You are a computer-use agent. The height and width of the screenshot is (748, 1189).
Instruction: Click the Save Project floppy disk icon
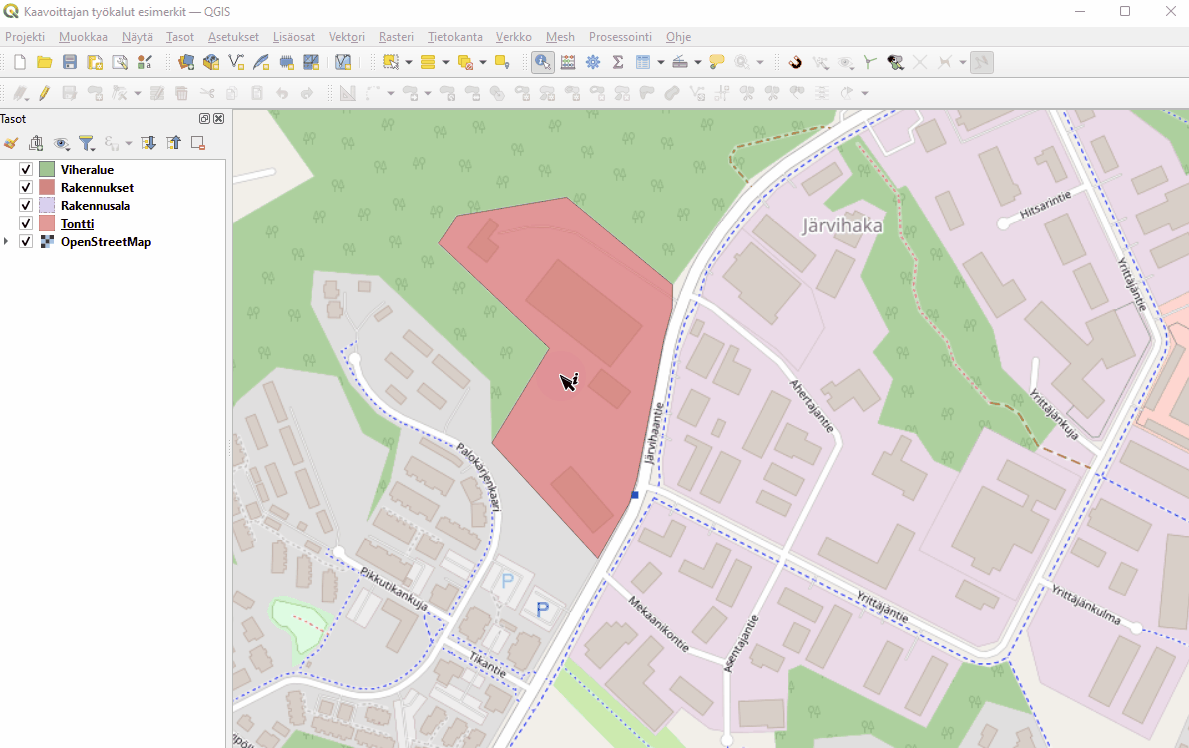[70, 62]
